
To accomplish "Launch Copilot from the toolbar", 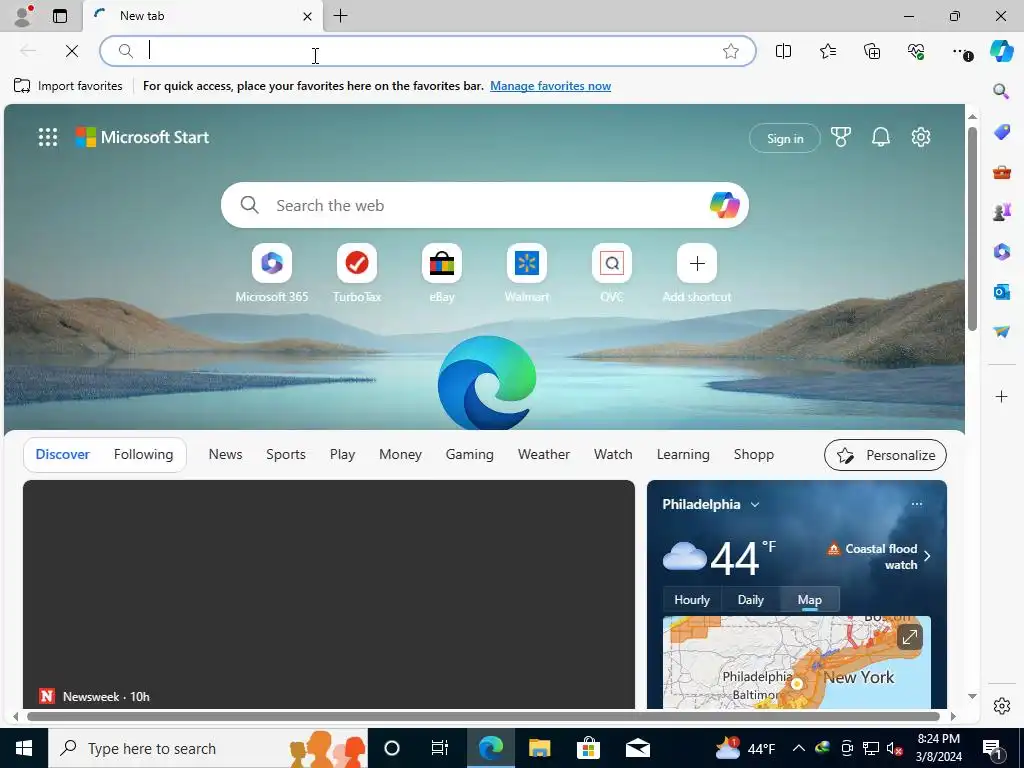I will (1001, 51).
